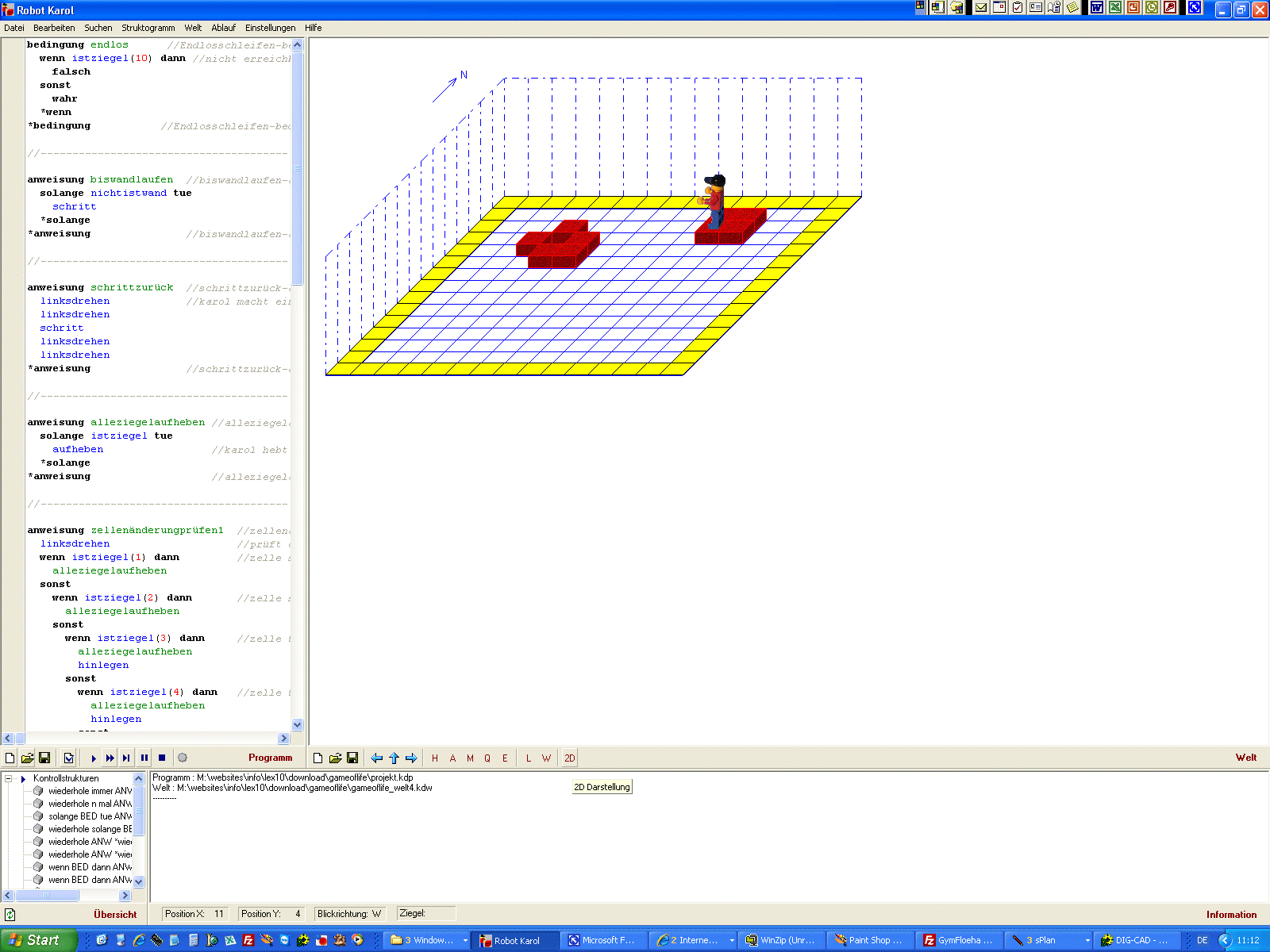Open the WinZip taskbar window
This screenshot has width=1270, height=952.
point(780,940)
